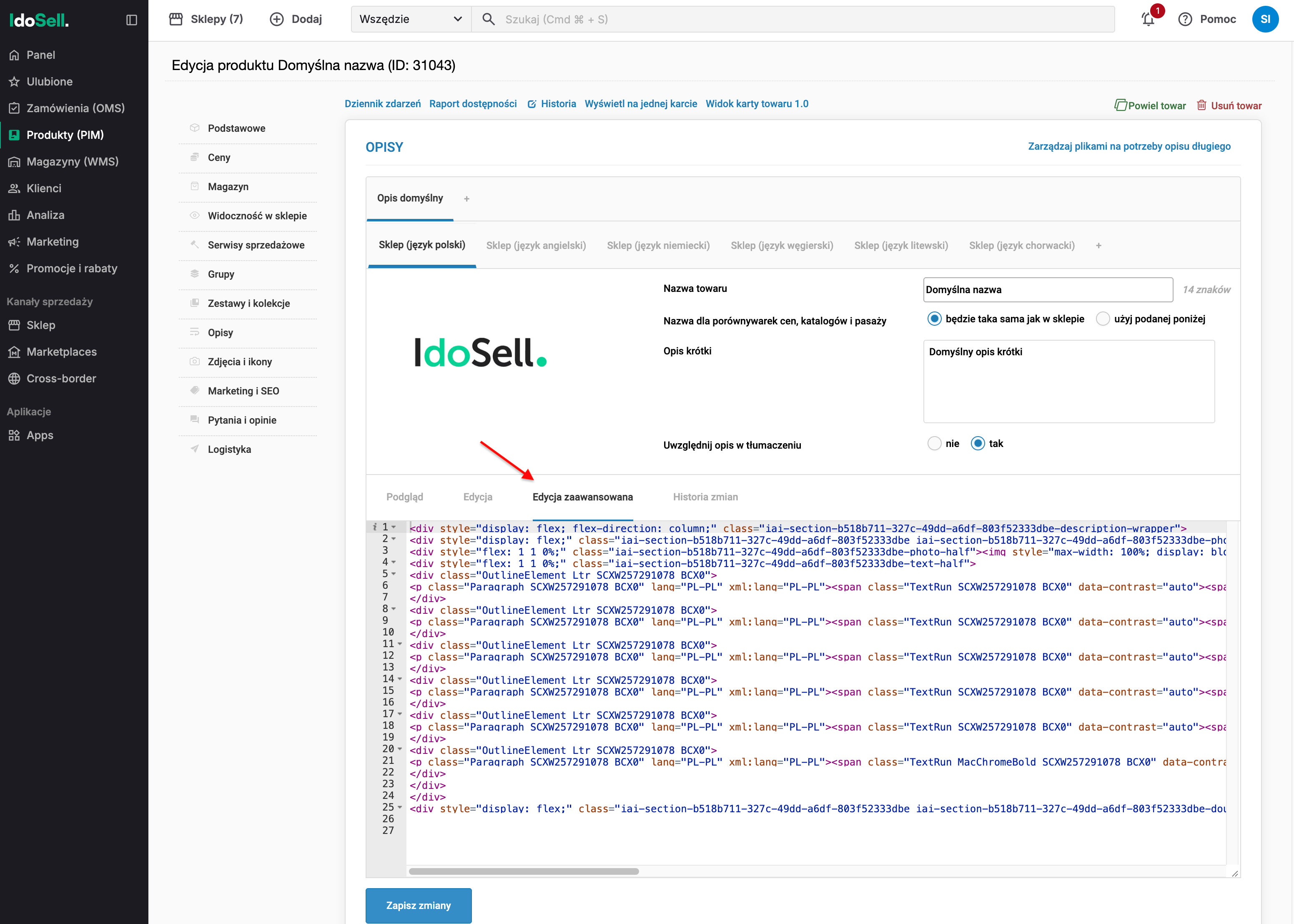Click the Powiel towar copy icon
This screenshot has height=924, width=1294.
click(1120, 105)
